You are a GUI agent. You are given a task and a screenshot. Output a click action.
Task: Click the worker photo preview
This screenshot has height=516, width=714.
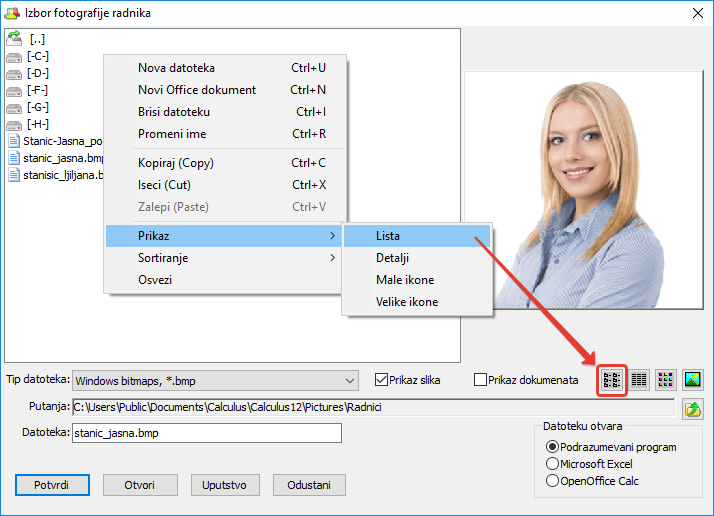(583, 189)
